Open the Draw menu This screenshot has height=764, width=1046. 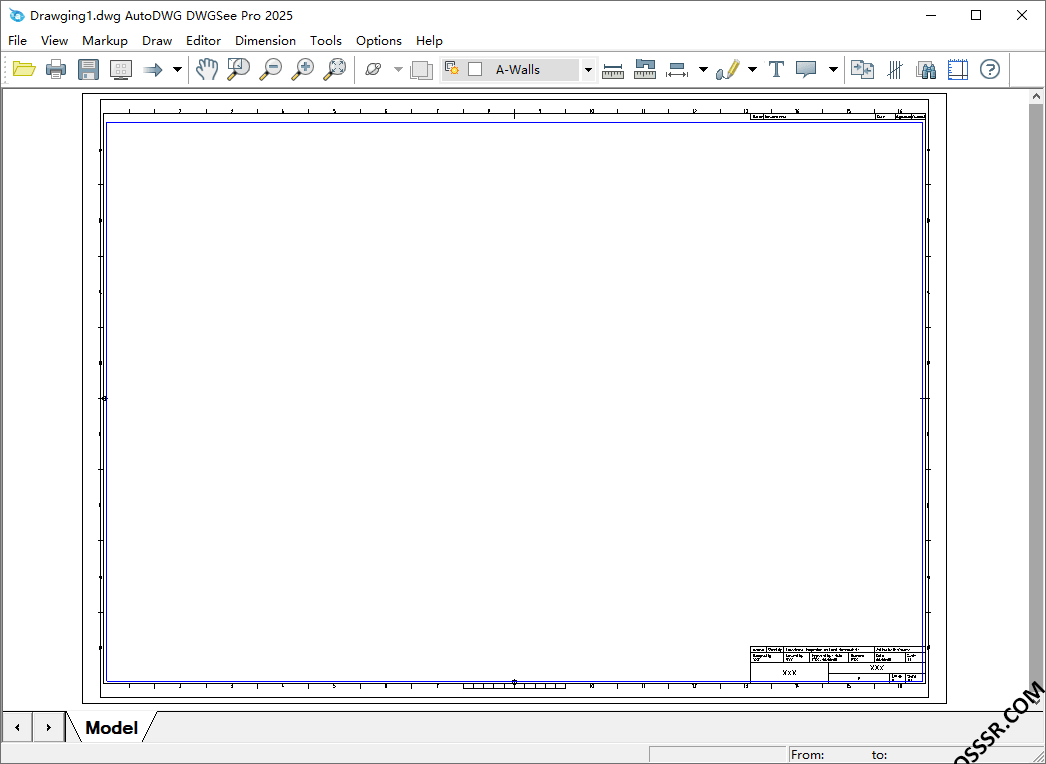(157, 41)
